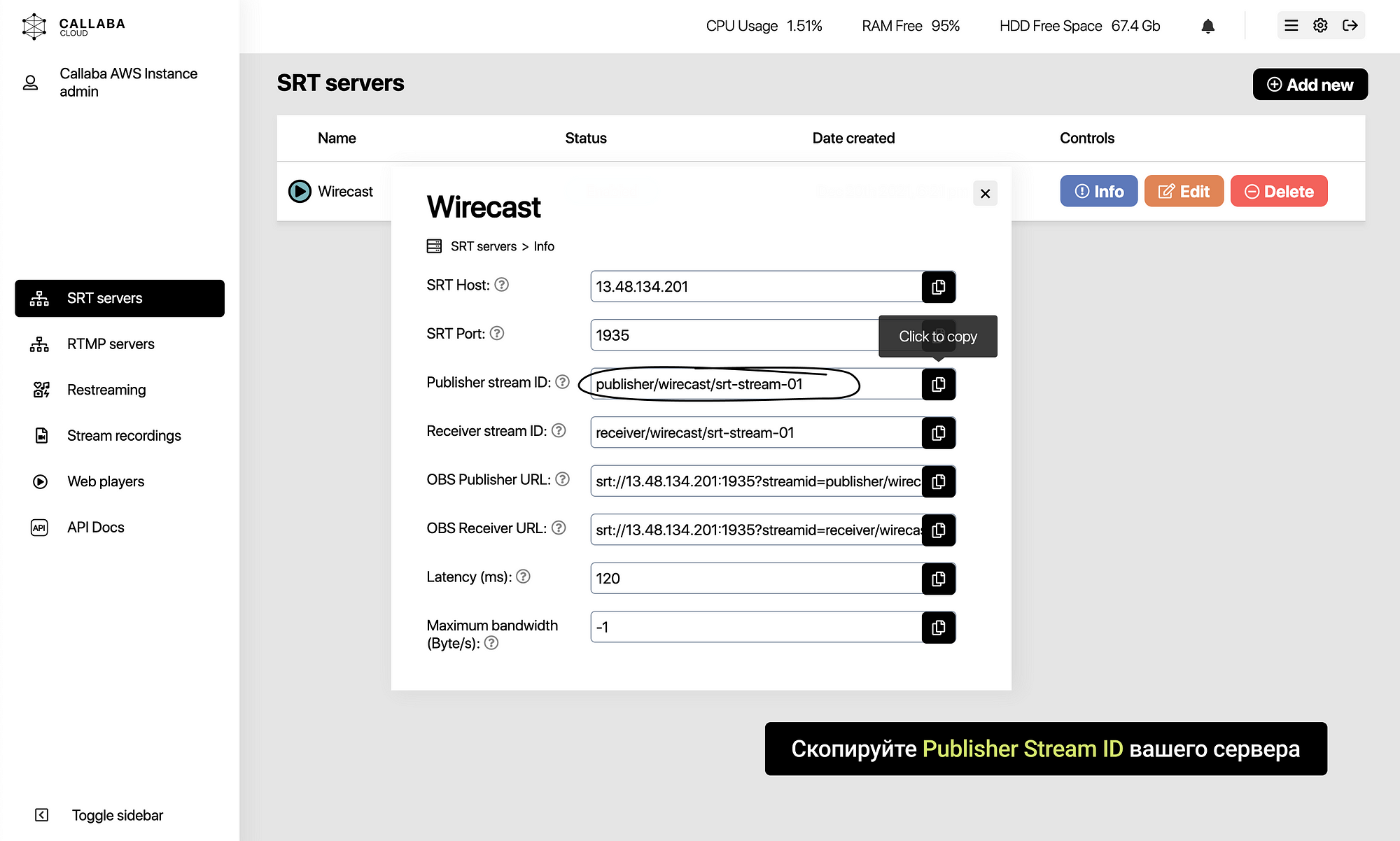1400x841 pixels.
Task: Toggle the sidebar
Action: [x=99, y=815]
